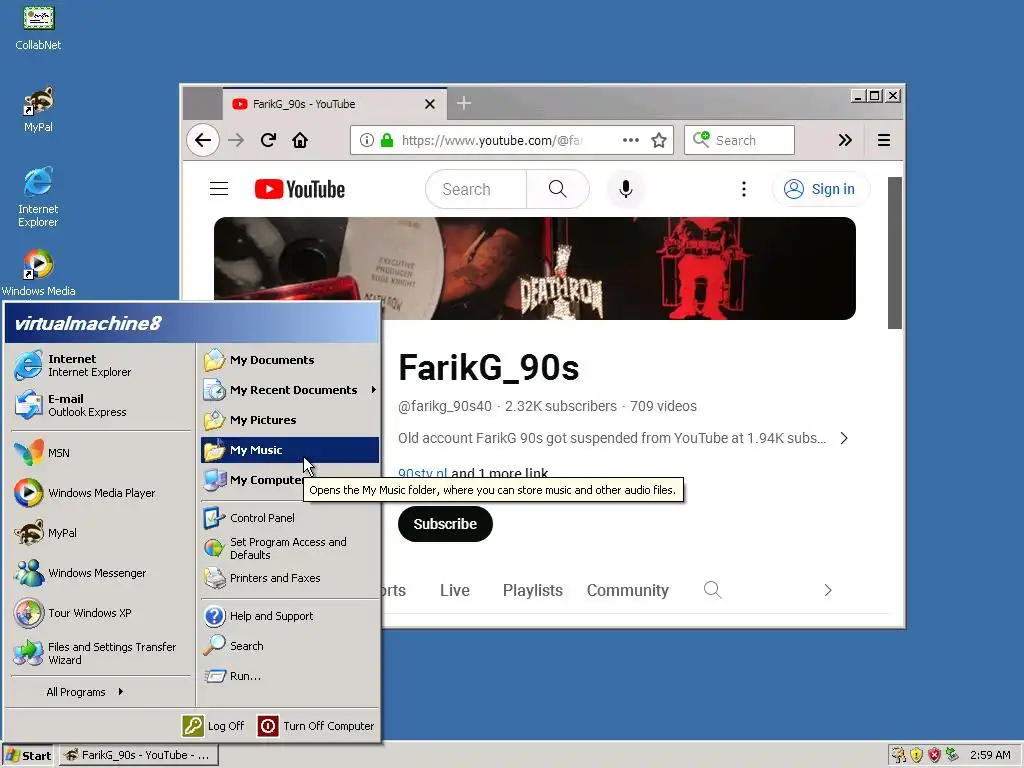1024x768 pixels.
Task: Click the page vertical scrollbar thumb
Action: (x=895, y=253)
